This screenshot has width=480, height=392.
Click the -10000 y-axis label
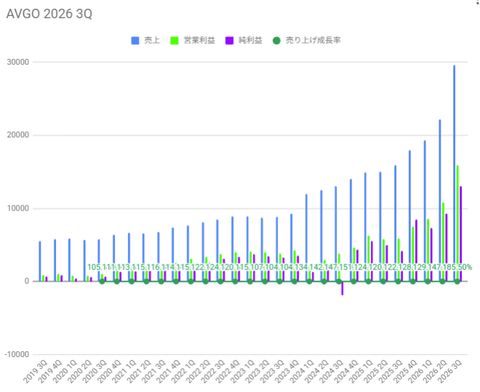coord(17,354)
